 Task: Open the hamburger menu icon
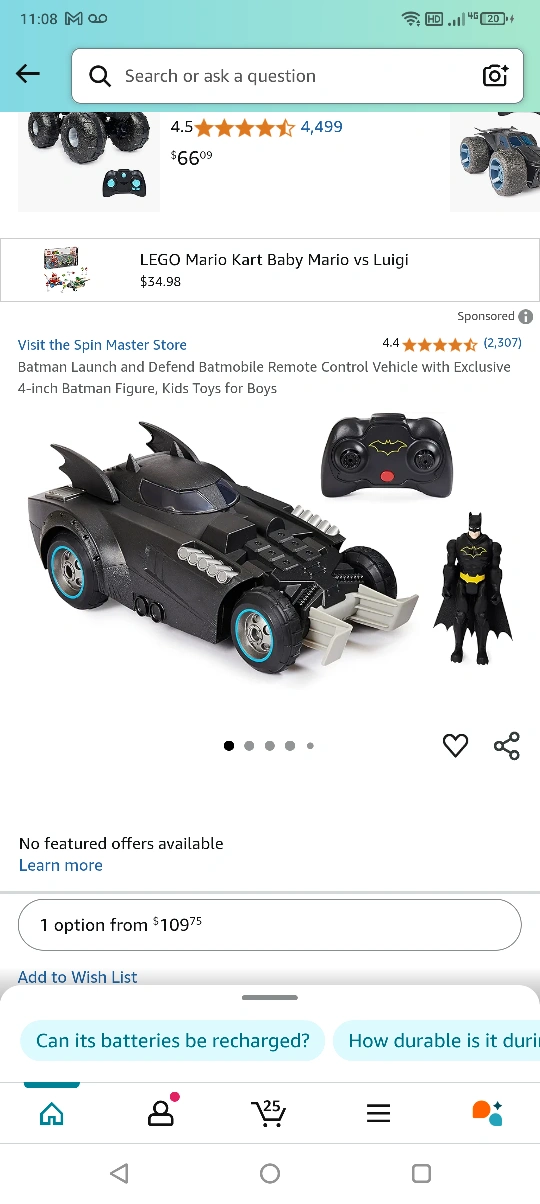click(378, 1113)
